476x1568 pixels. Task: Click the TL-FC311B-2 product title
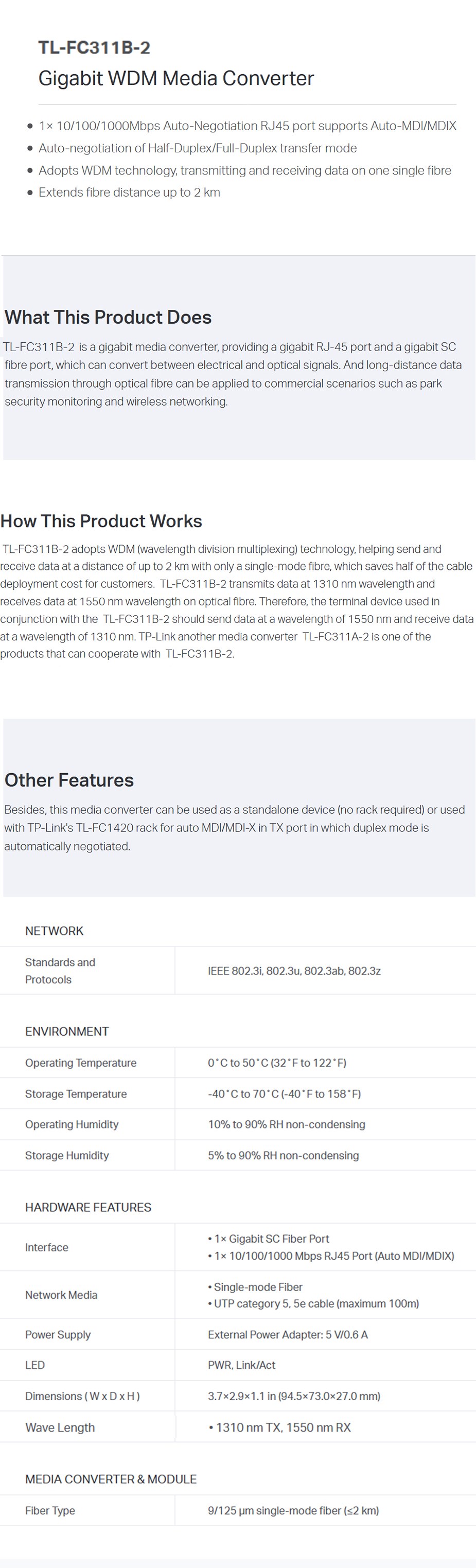[x=94, y=47]
